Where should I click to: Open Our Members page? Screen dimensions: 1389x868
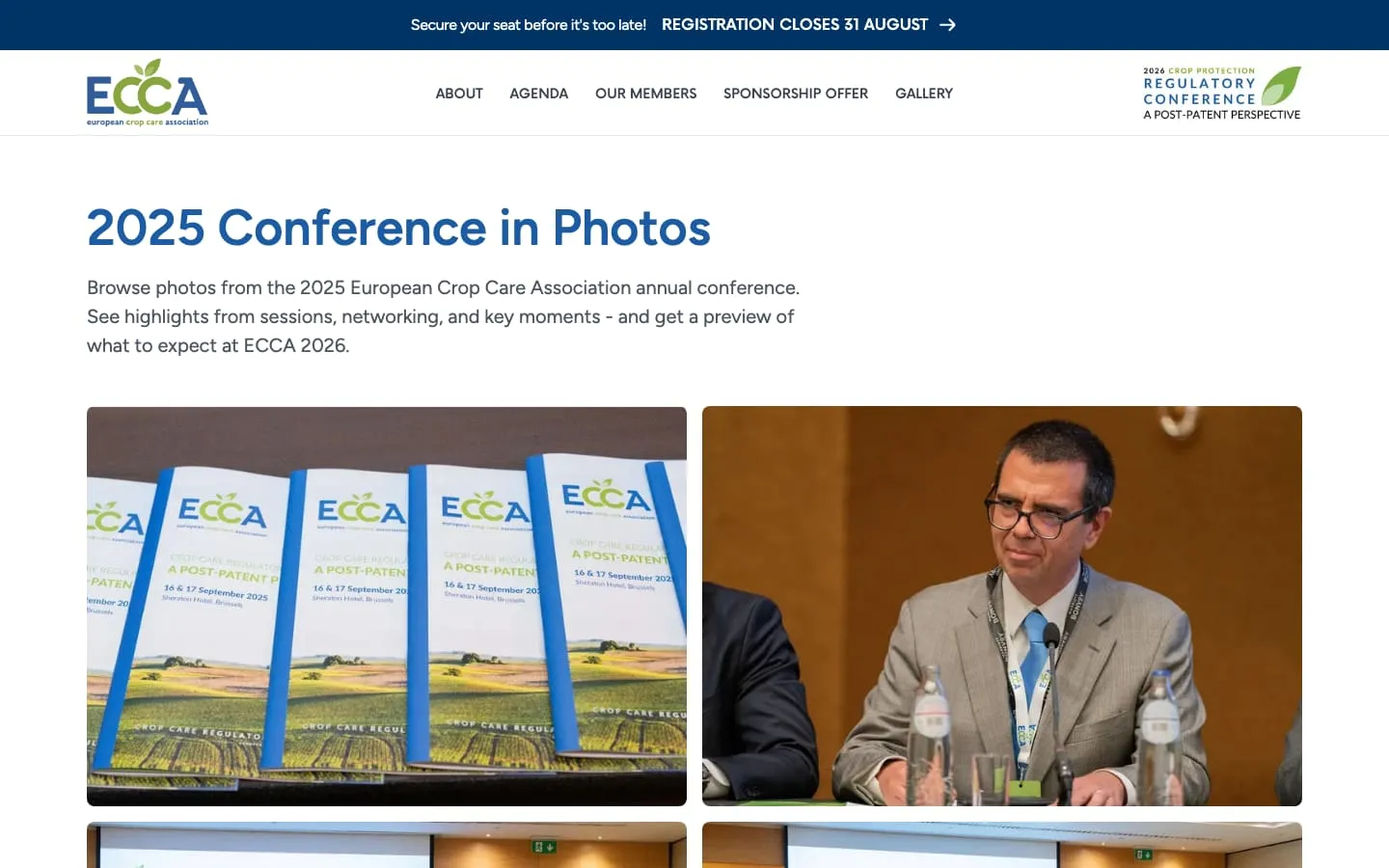pyautogui.click(x=645, y=94)
